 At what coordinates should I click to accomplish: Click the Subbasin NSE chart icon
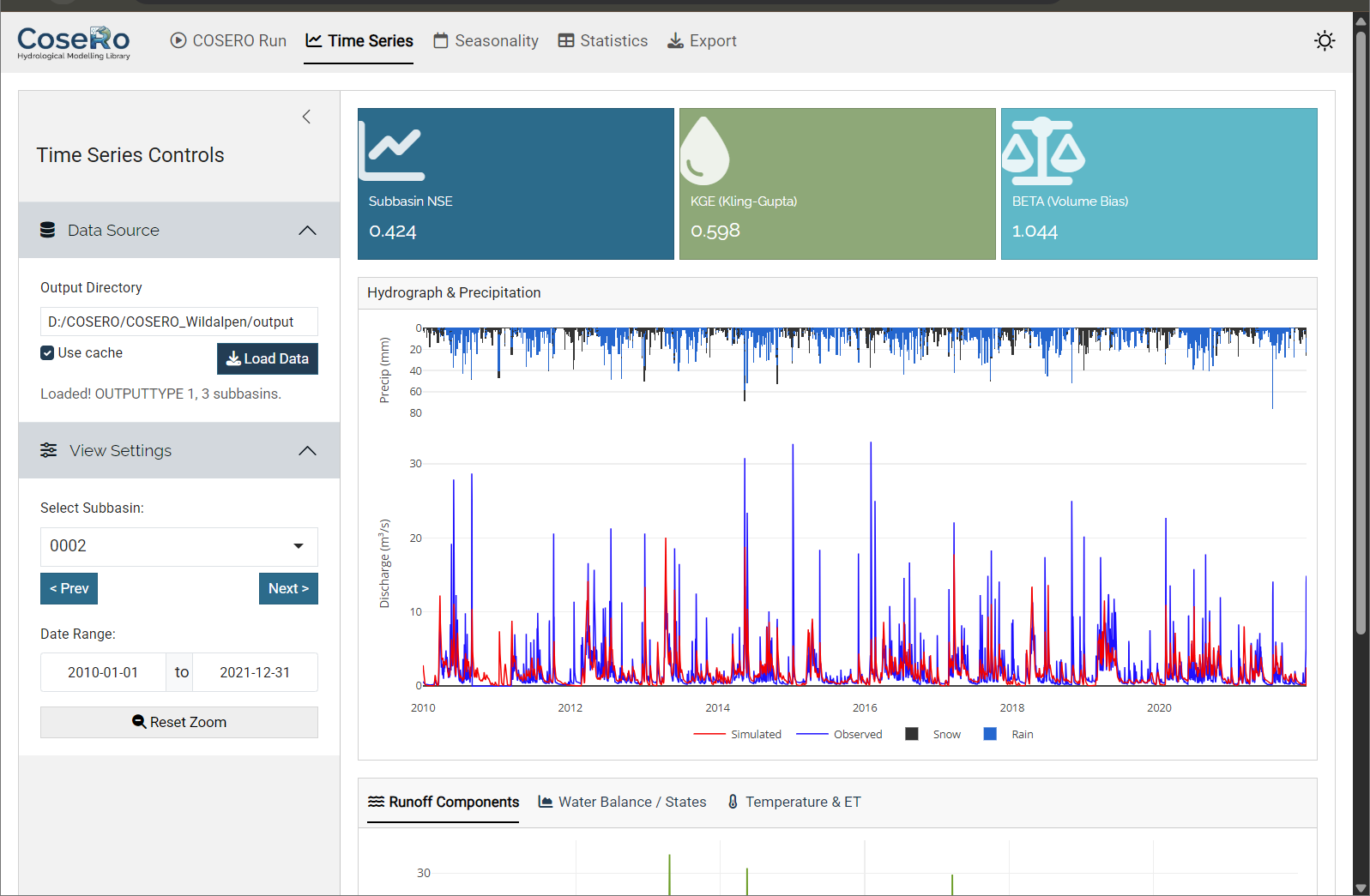point(392,151)
